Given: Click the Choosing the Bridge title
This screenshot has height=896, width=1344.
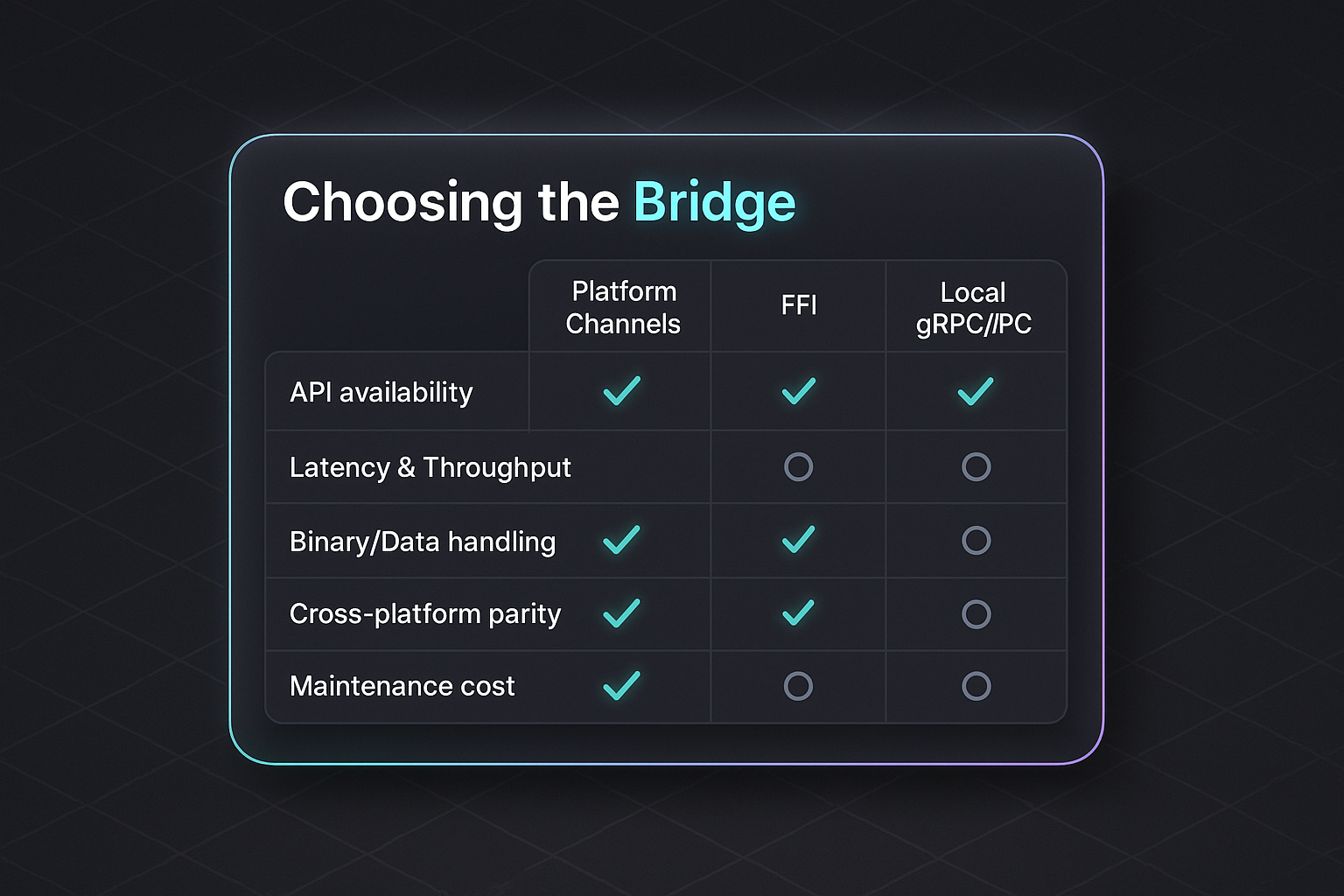Looking at the screenshot, I should tap(539, 202).
